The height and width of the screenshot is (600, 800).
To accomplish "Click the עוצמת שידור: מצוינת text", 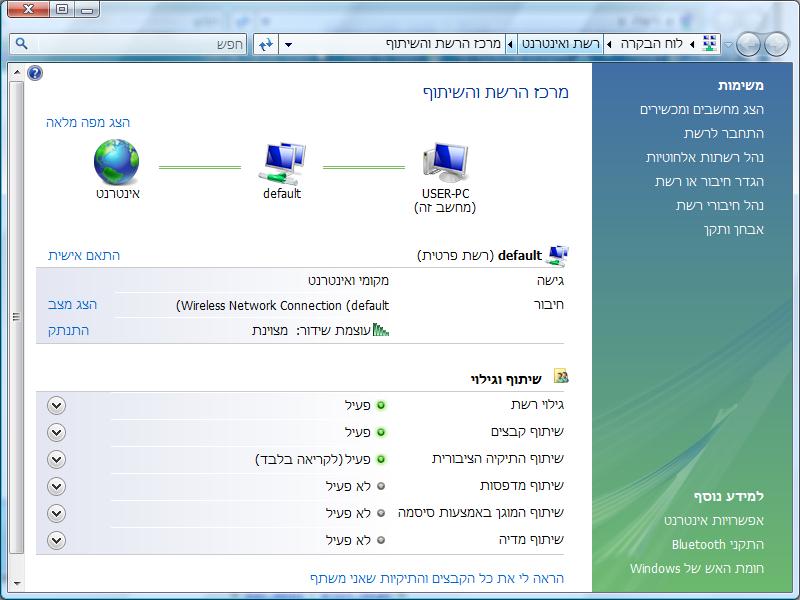I will (x=311, y=331).
